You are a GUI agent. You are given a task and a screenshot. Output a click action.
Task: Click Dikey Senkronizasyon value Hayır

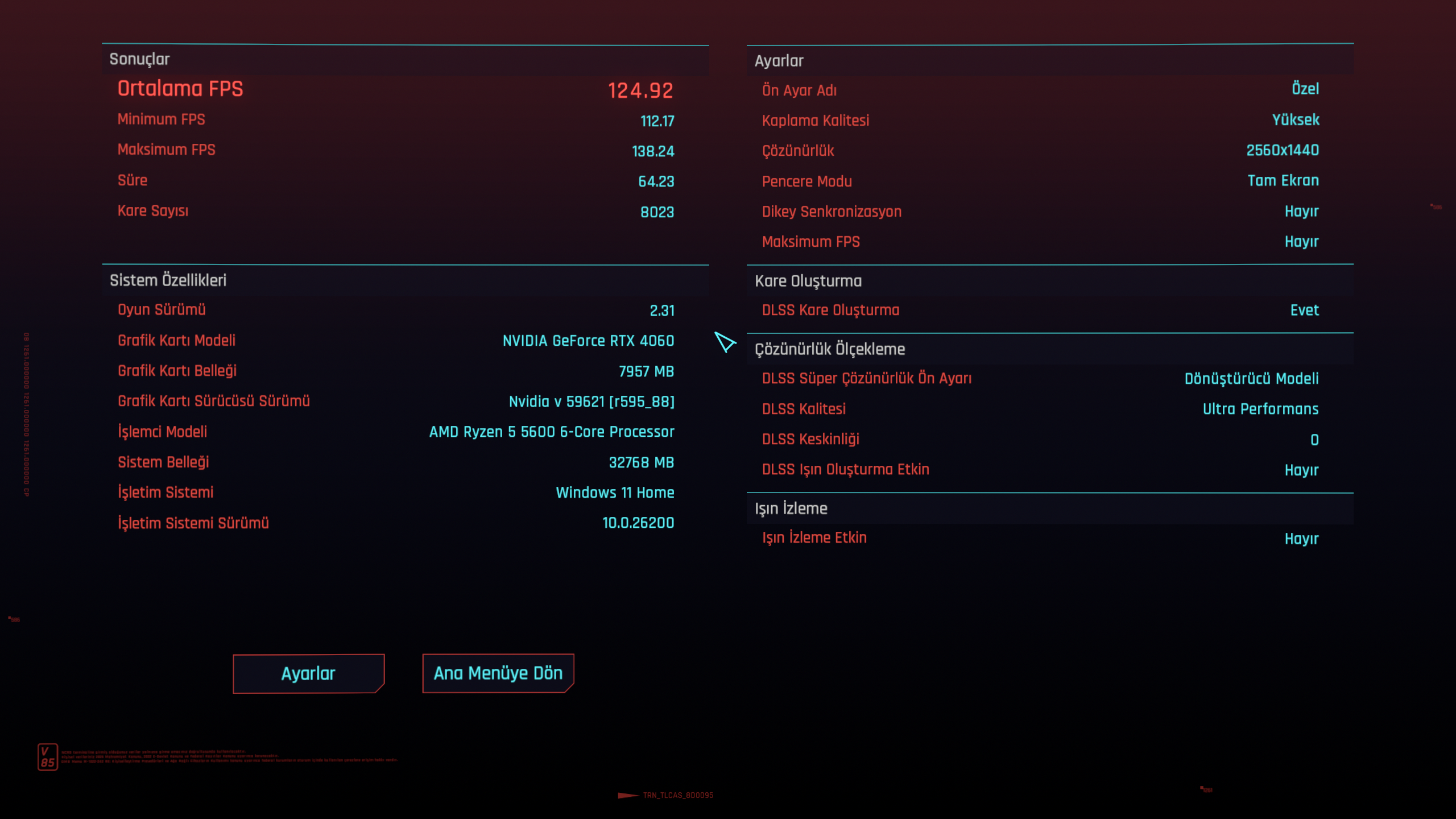(1301, 212)
